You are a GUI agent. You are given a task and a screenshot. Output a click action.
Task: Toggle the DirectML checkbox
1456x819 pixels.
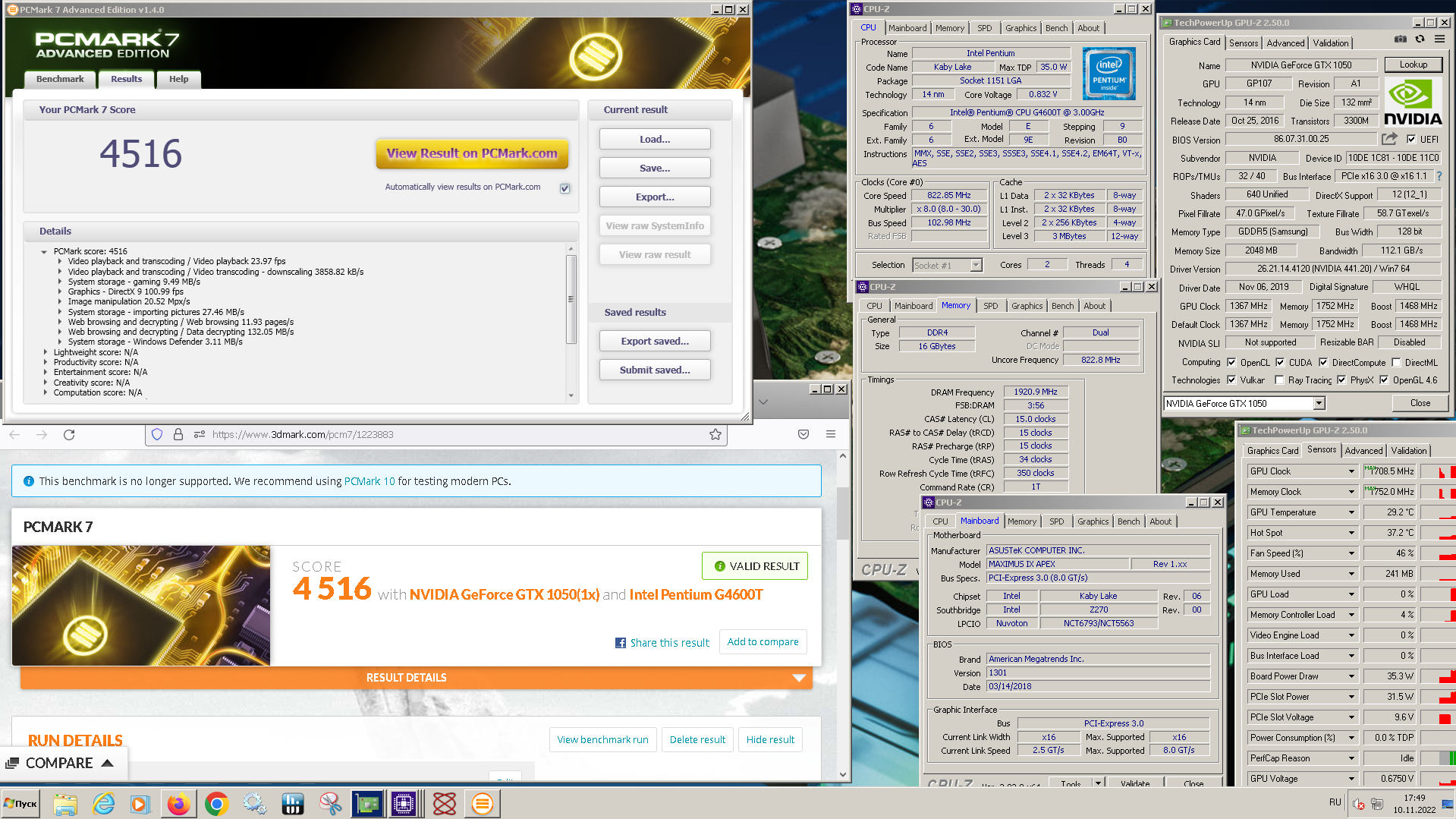tap(1396, 362)
